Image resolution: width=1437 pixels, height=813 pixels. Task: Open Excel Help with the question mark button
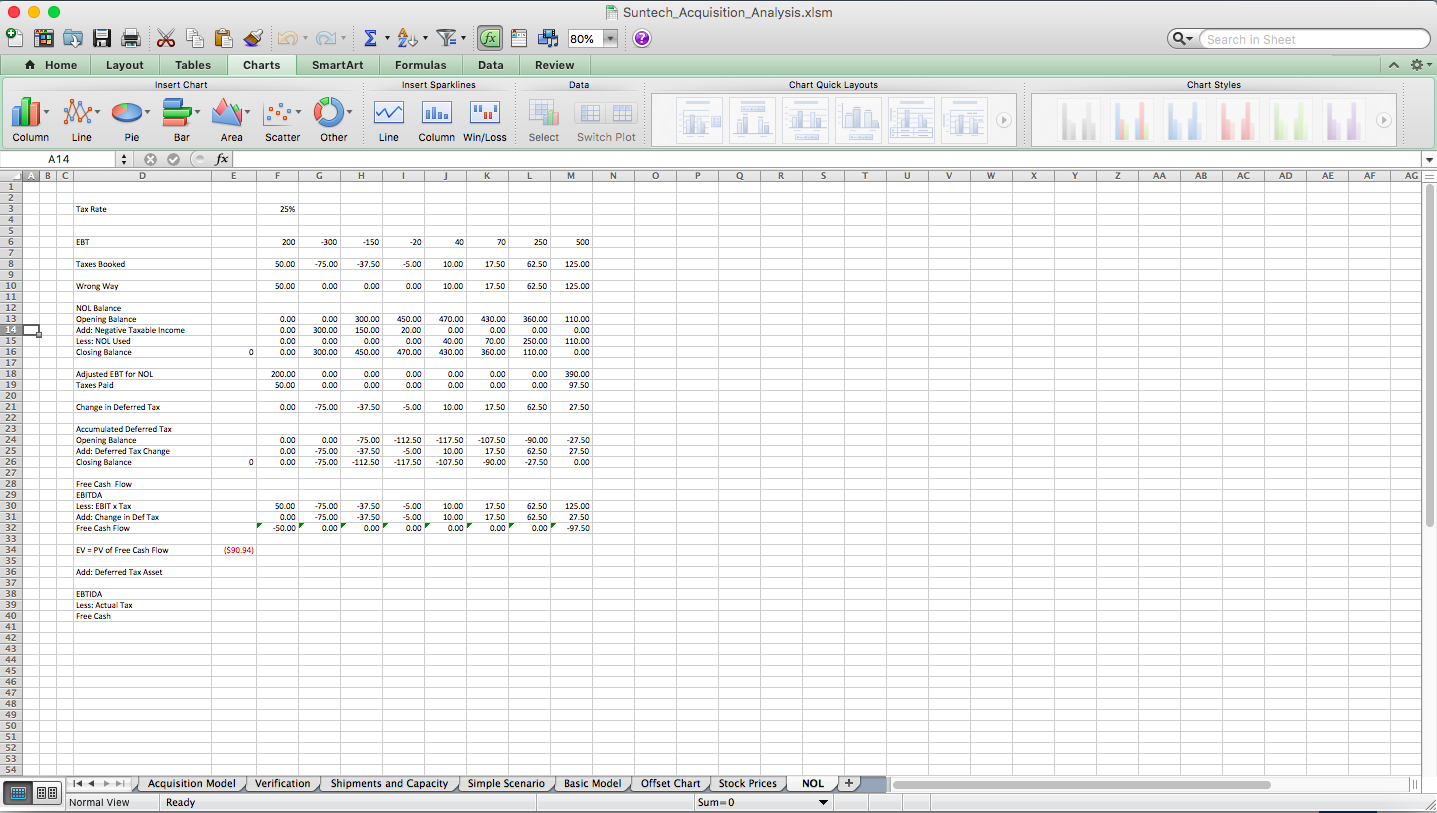click(x=641, y=38)
